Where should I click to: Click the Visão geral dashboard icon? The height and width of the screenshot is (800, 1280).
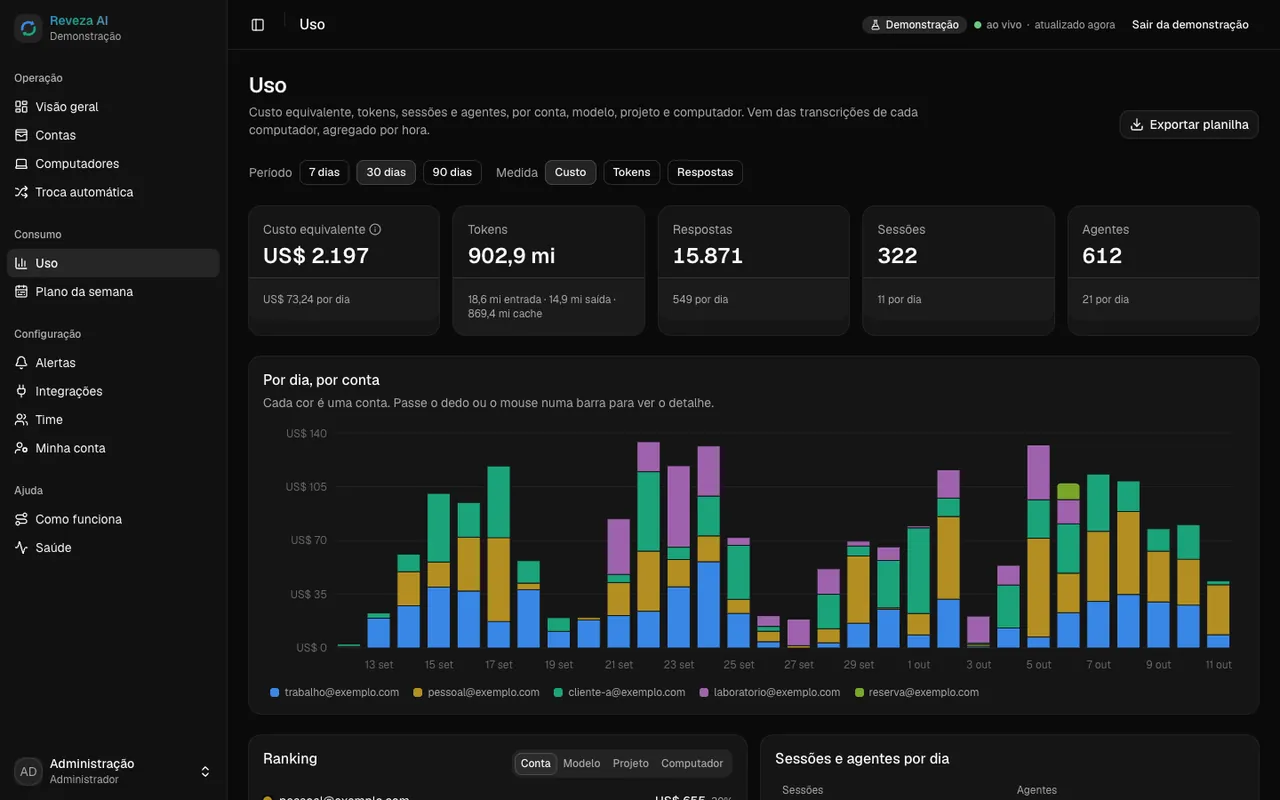coord(21,106)
